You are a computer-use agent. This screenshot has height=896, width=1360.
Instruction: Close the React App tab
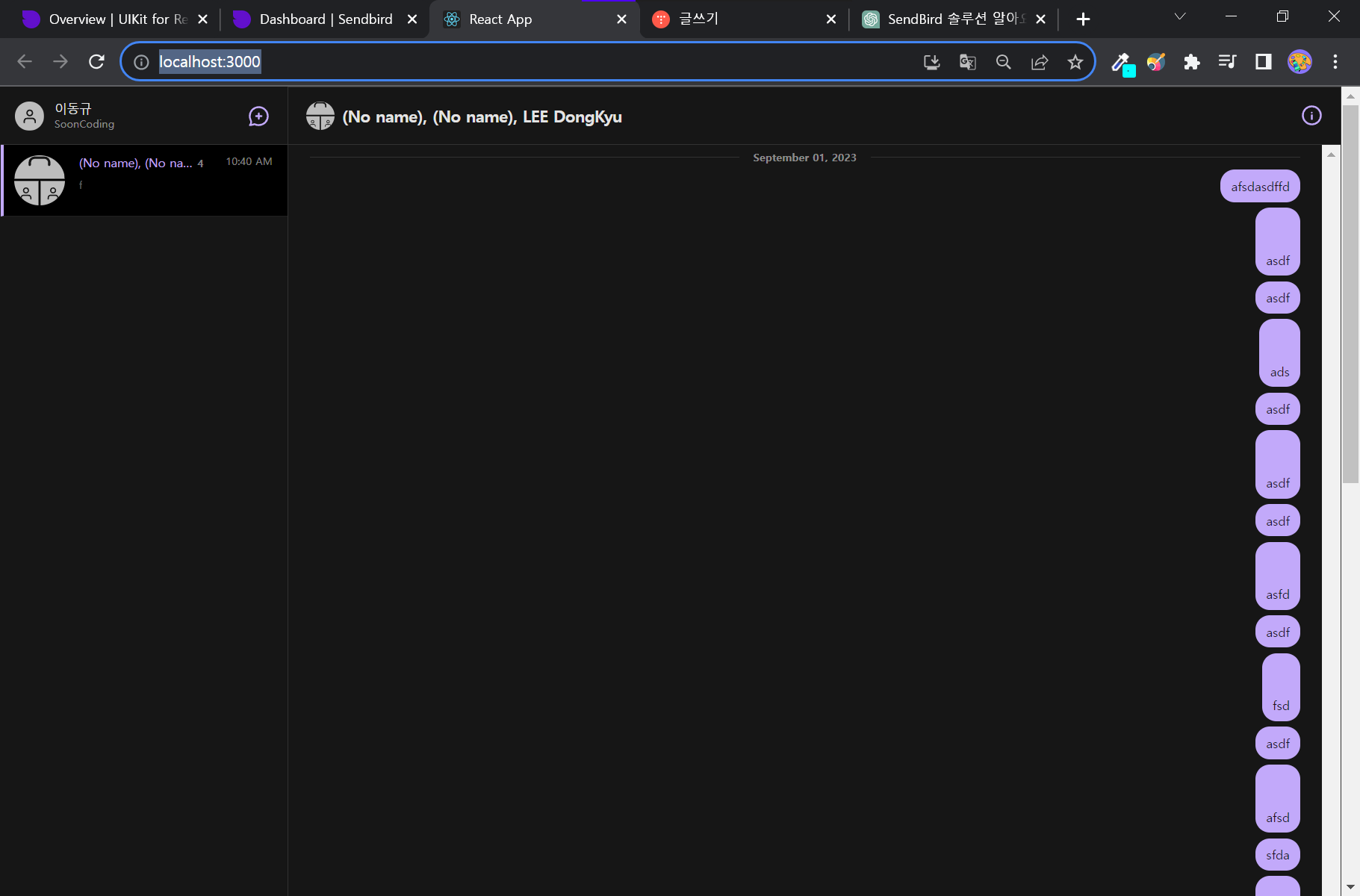click(x=621, y=19)
